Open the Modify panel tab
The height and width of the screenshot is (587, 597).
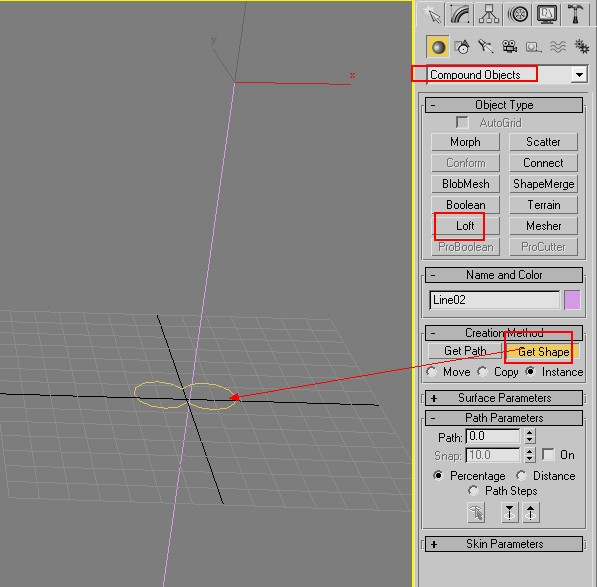pos(460,14)
